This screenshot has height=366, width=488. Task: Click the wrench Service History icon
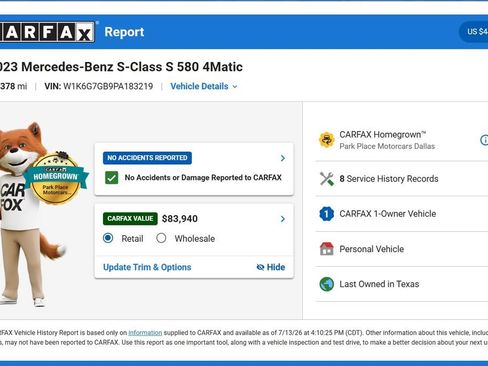click(327, 179)
